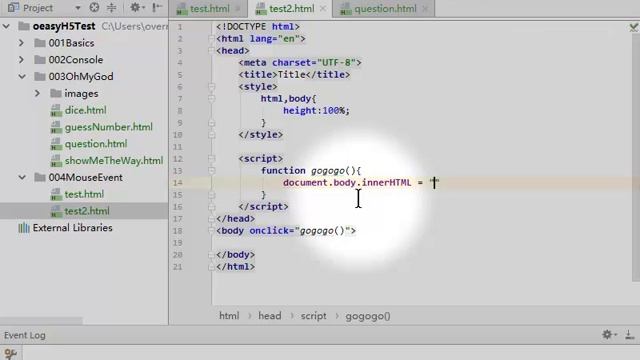
Task: Expand the 002Console folder
Action: tap(21, 60)
